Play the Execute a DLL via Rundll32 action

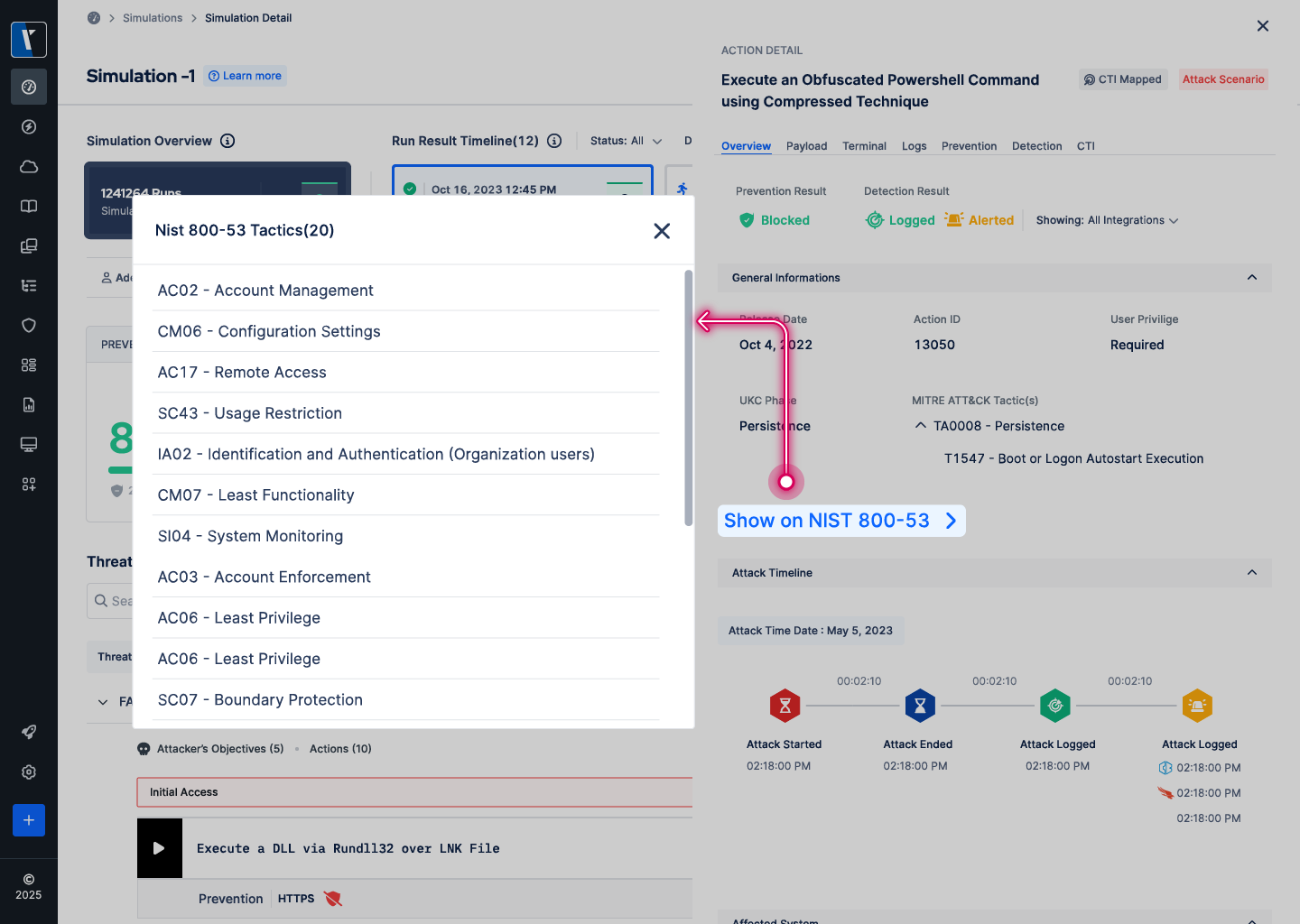tap(159, 848)
